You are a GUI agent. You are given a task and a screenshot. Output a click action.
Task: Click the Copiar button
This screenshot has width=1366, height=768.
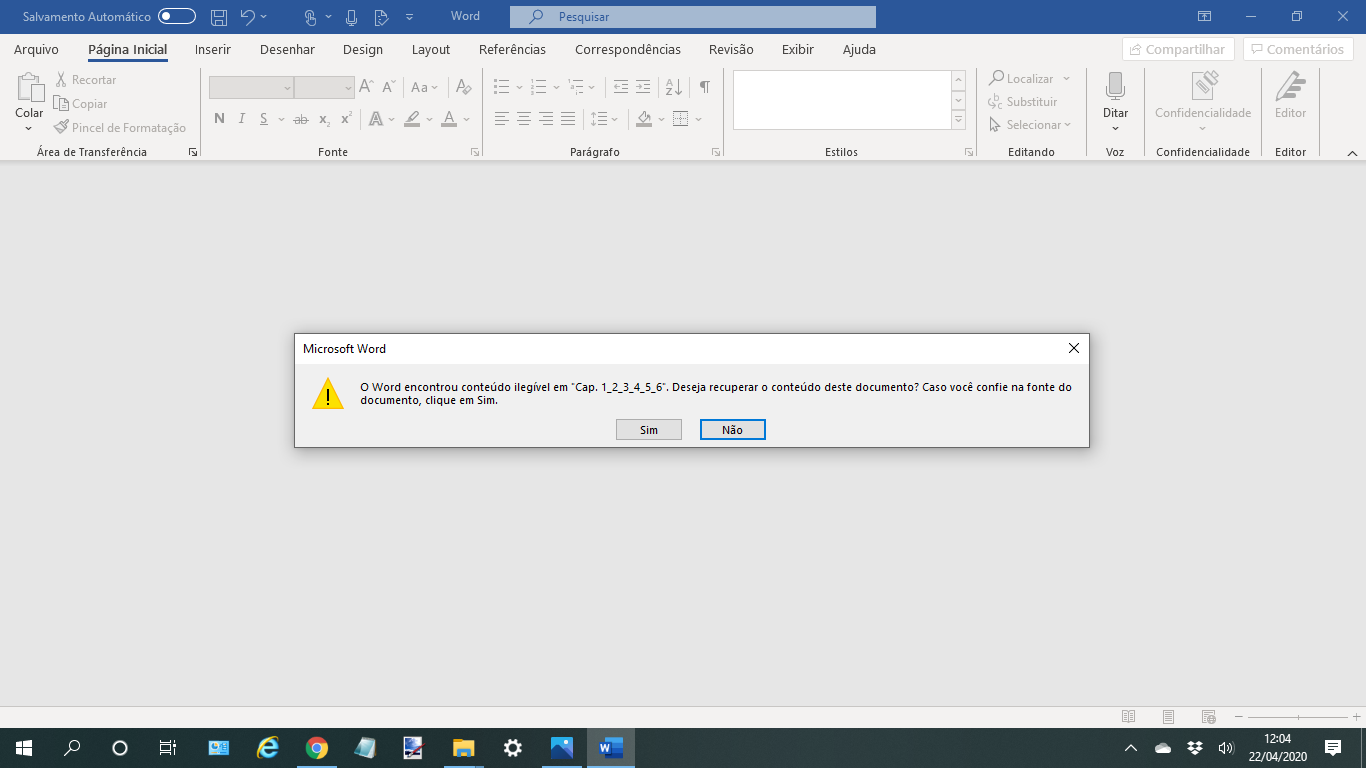[80, 103]
